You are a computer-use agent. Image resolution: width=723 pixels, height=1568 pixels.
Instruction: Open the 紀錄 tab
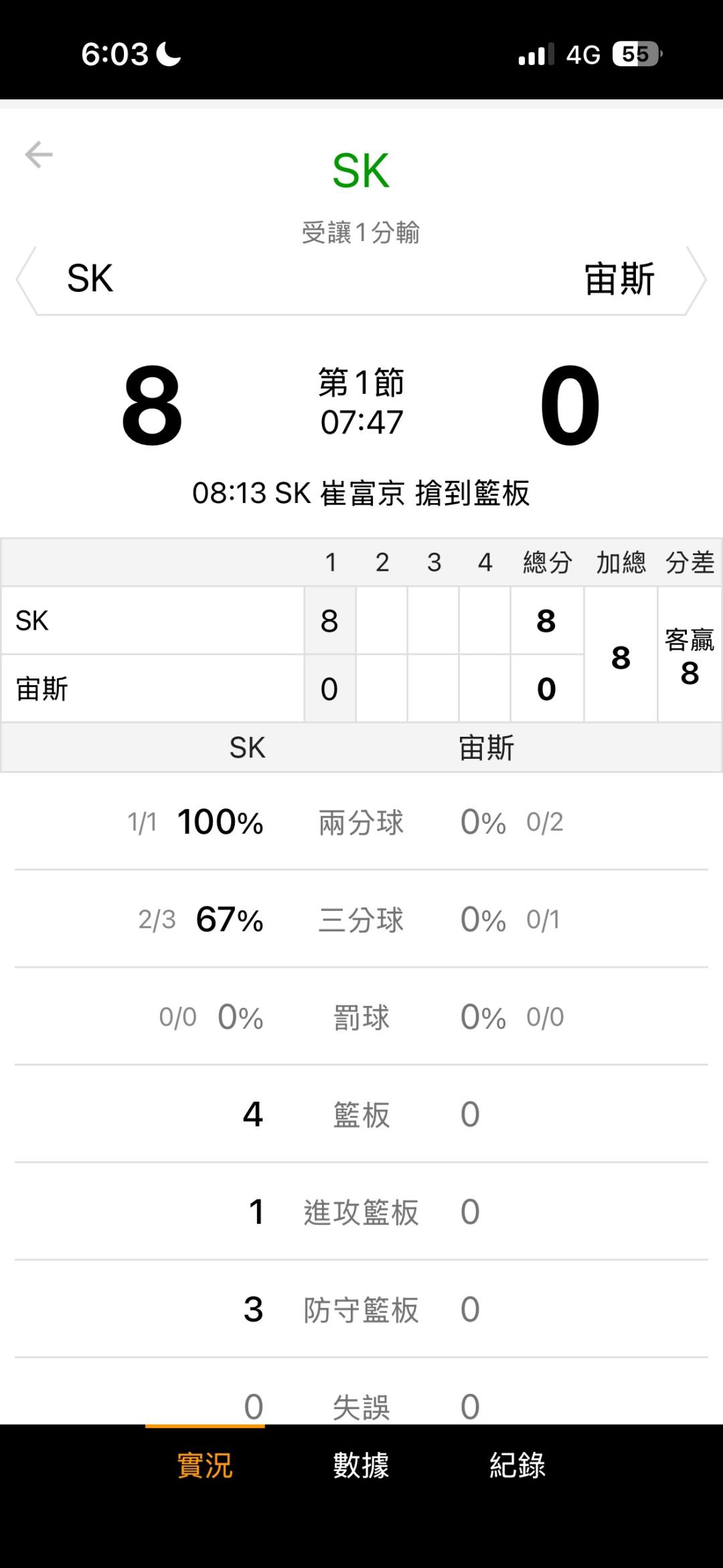click(517, 1465)
